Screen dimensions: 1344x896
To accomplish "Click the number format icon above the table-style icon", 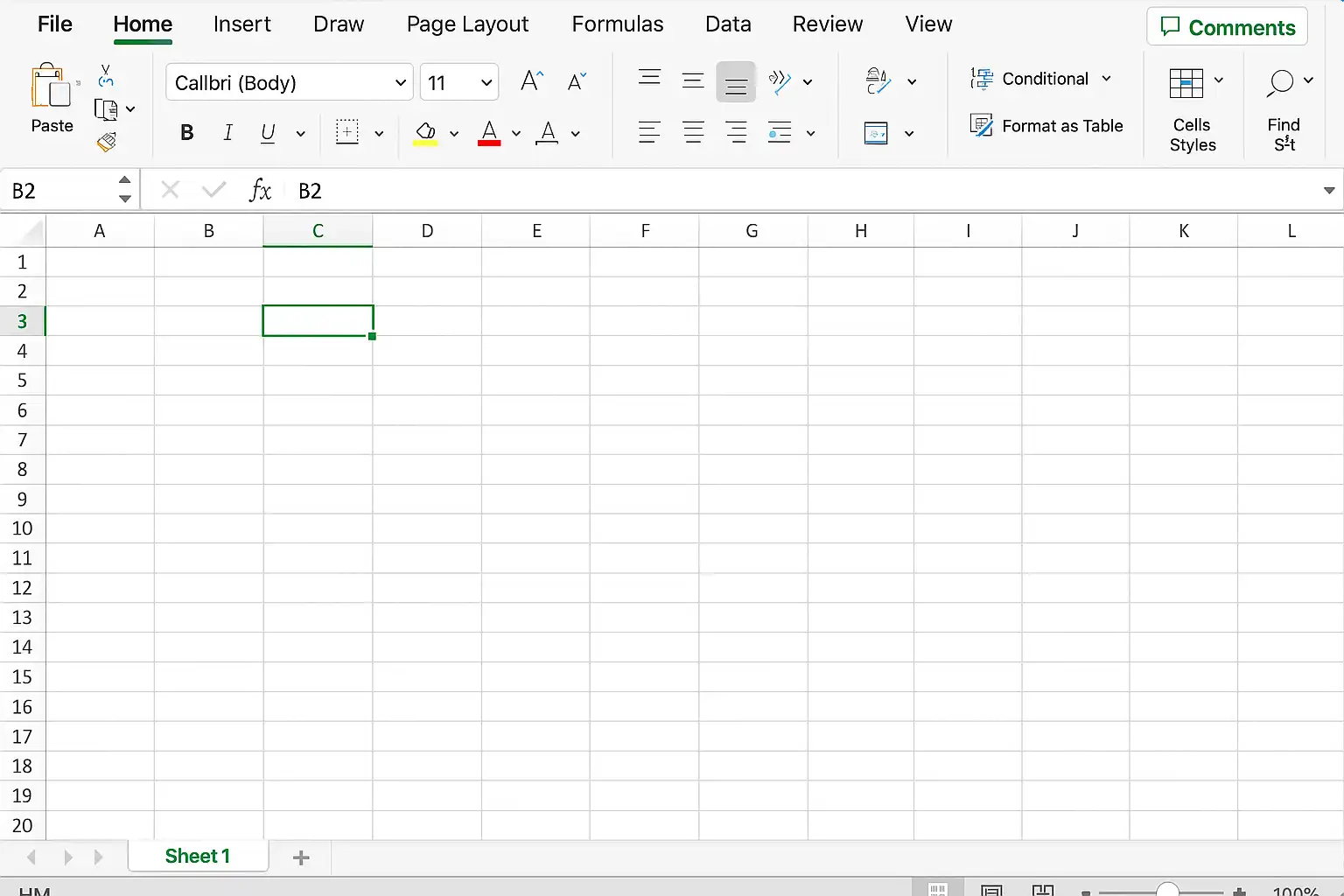I will tap(878, 81).
